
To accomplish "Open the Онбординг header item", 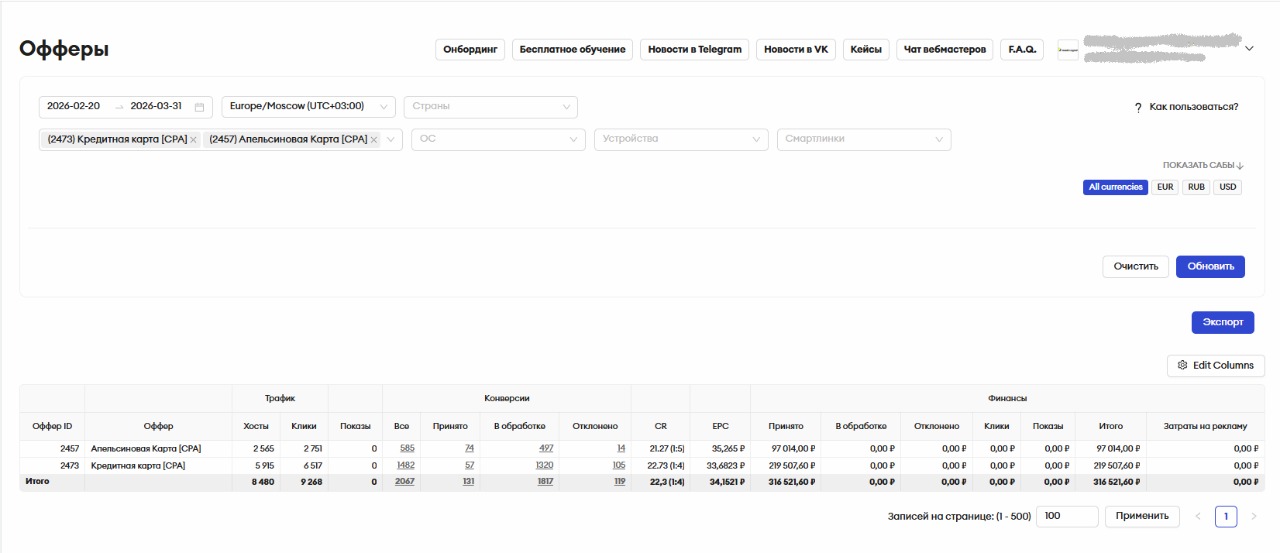I will point(470,50).
